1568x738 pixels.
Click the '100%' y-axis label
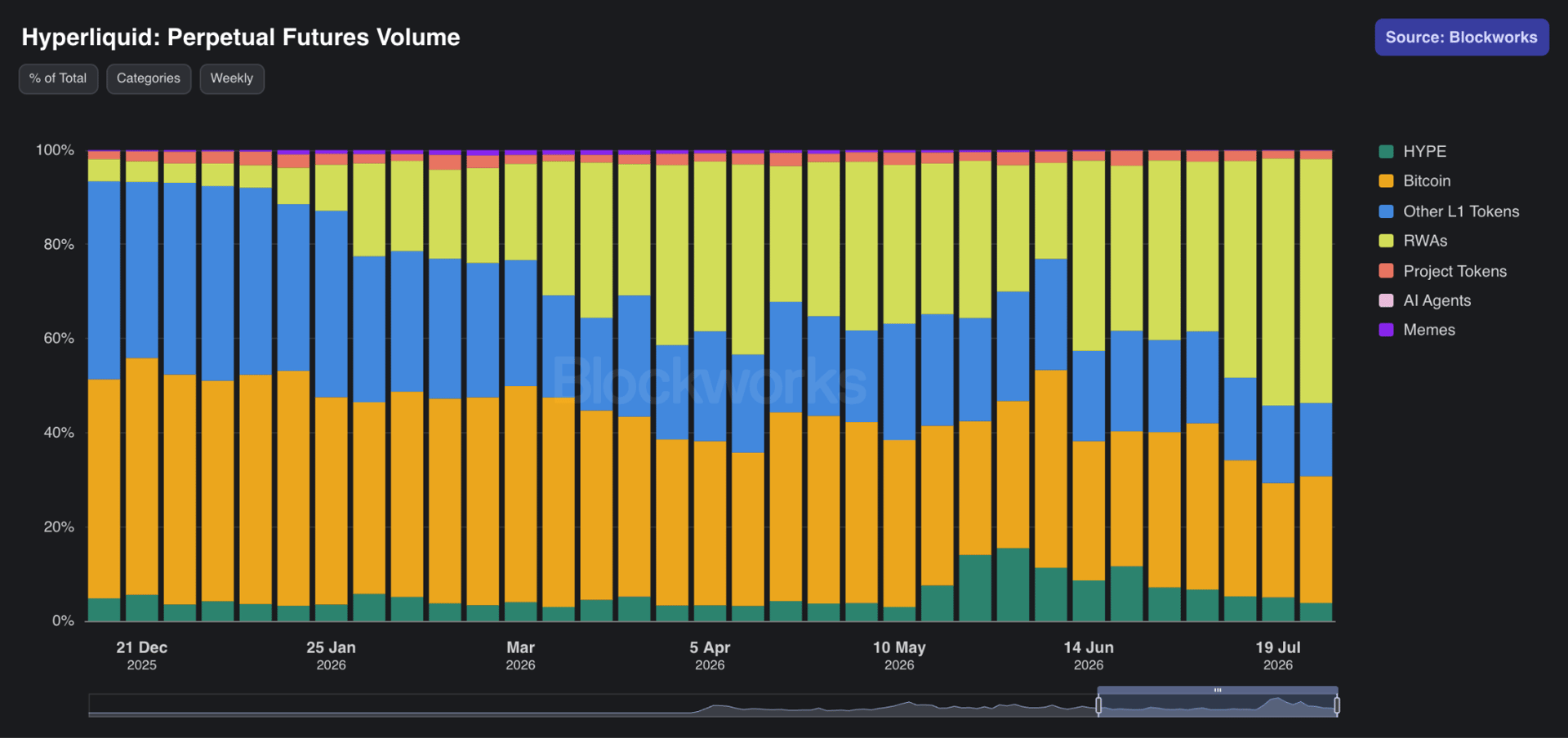[55, 150]
